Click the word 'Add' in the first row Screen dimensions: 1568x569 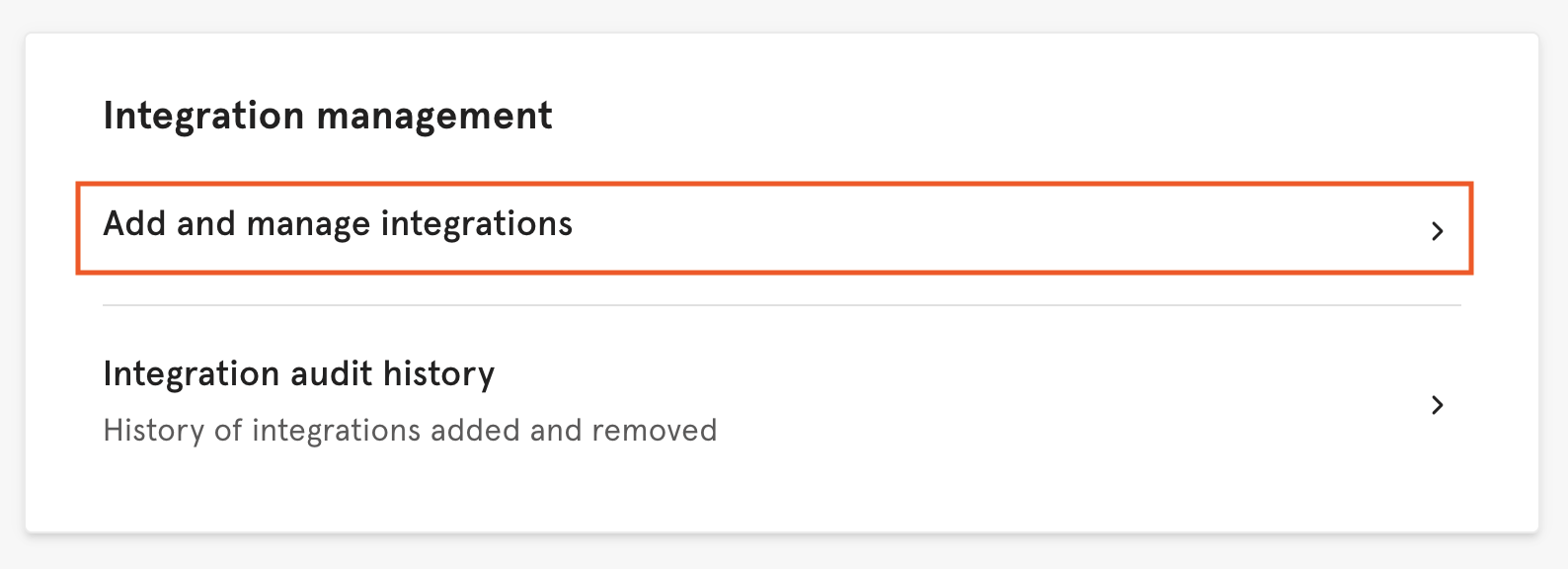tap(134, 224)
